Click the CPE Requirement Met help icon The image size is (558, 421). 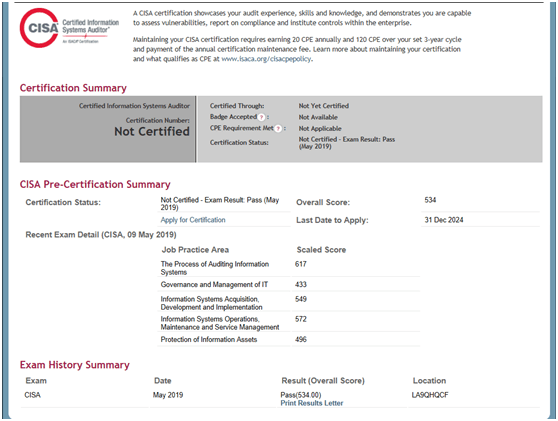(x=278, y=128)
